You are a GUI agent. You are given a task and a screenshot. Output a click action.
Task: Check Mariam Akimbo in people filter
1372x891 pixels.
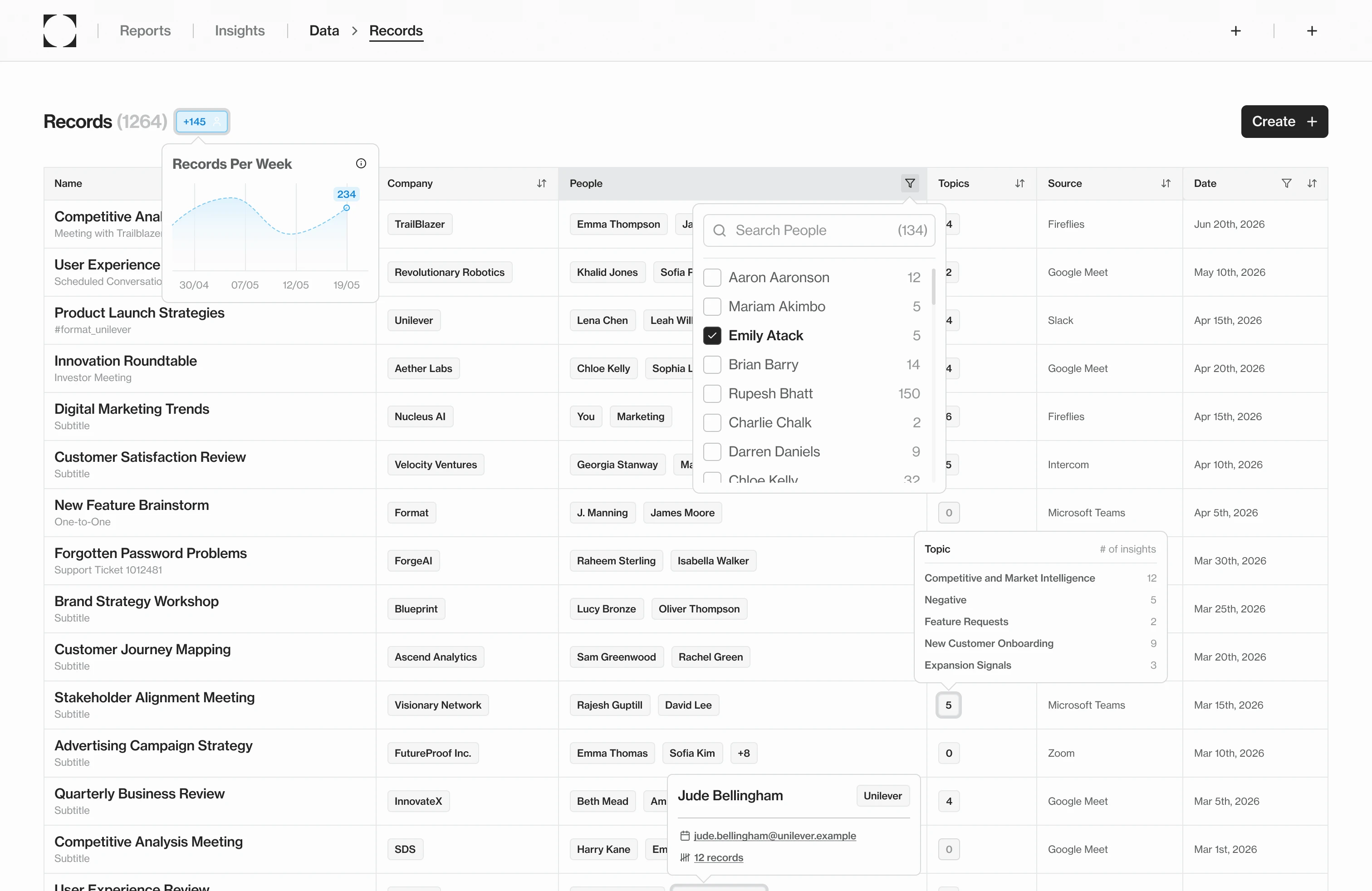coord(712,307)
